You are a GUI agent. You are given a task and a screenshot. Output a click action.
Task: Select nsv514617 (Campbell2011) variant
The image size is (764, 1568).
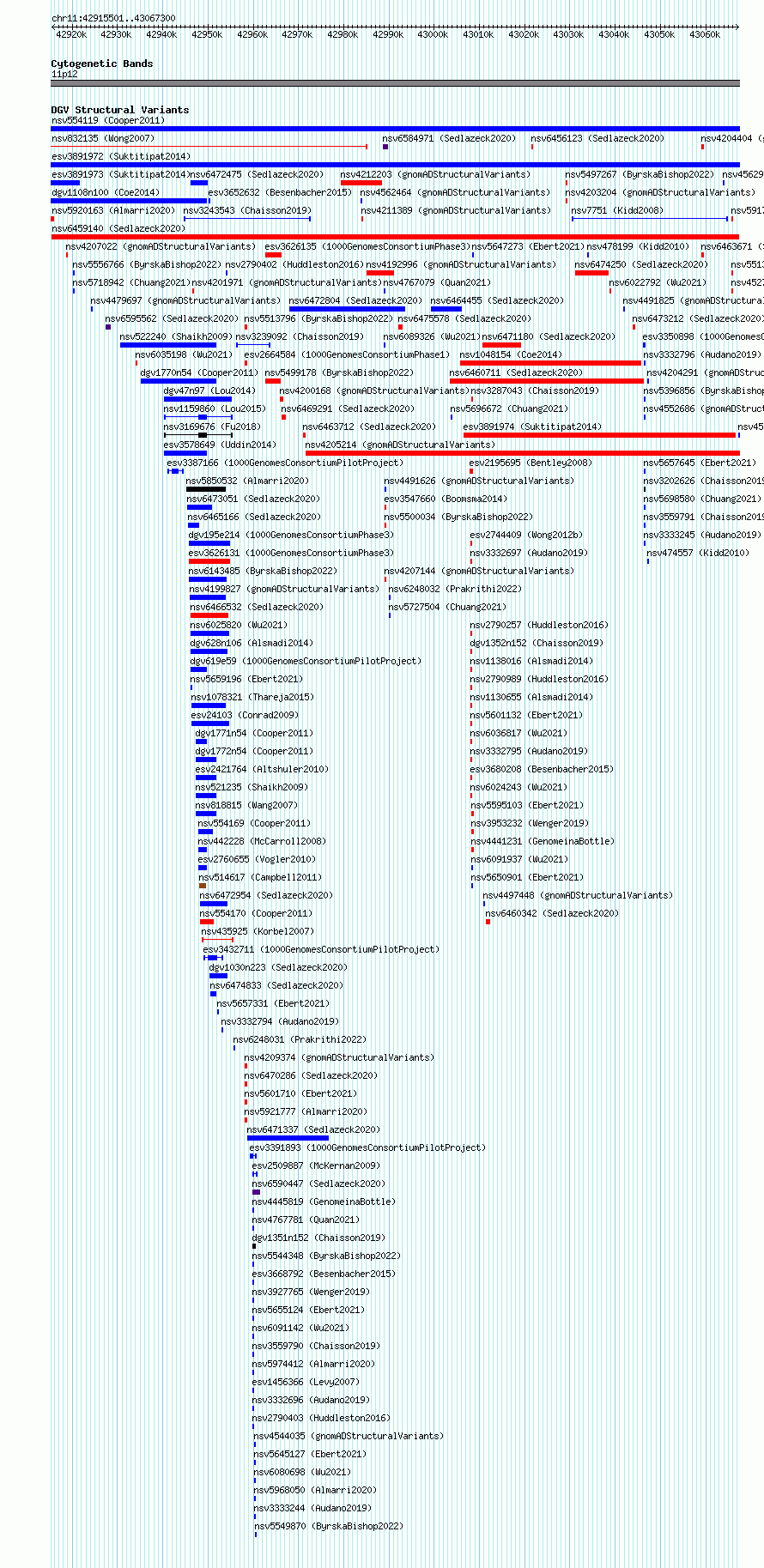coord(260,878)
